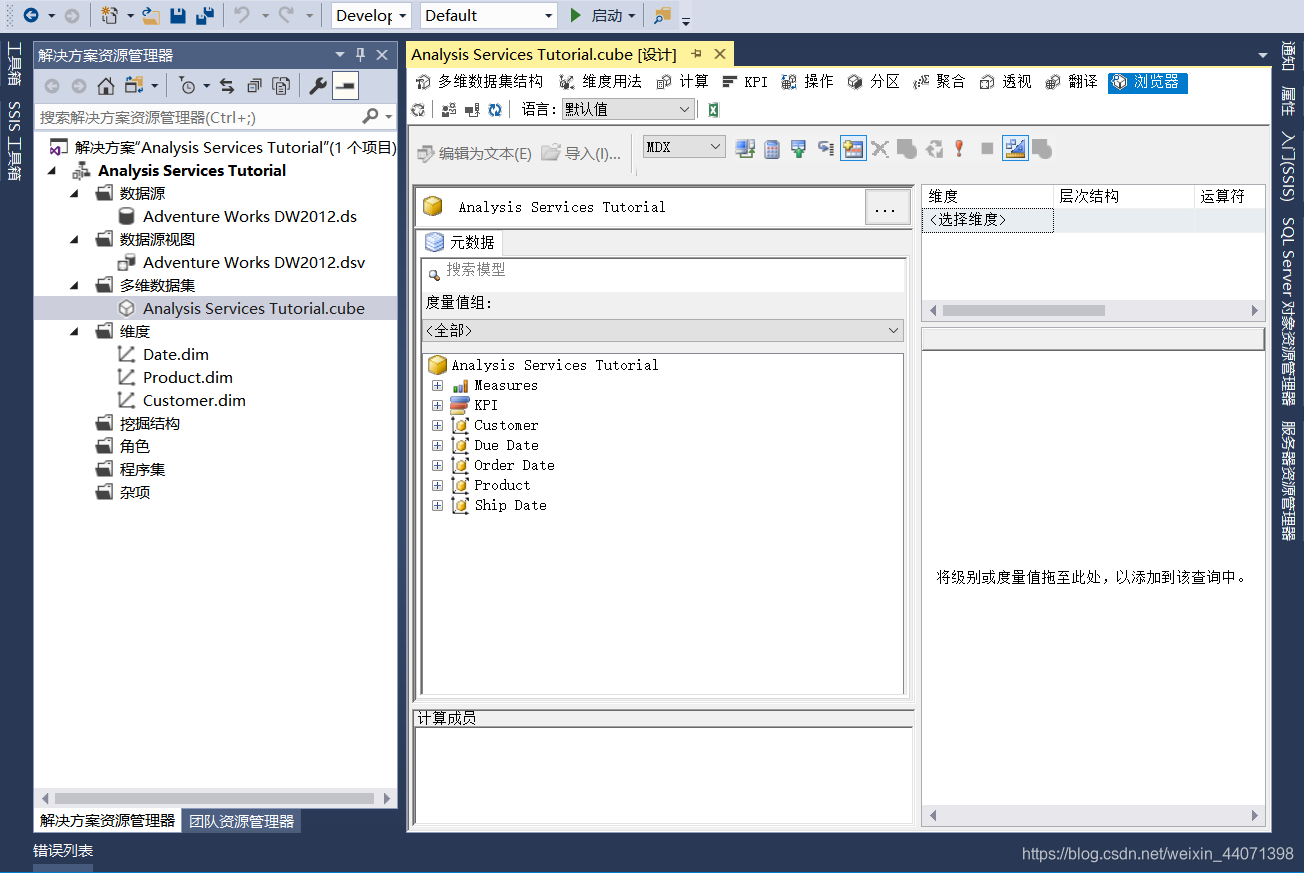Expand the Product dimension node
Screen dimensions: 1304x873
pyautogui.click(x=437, y=485)
